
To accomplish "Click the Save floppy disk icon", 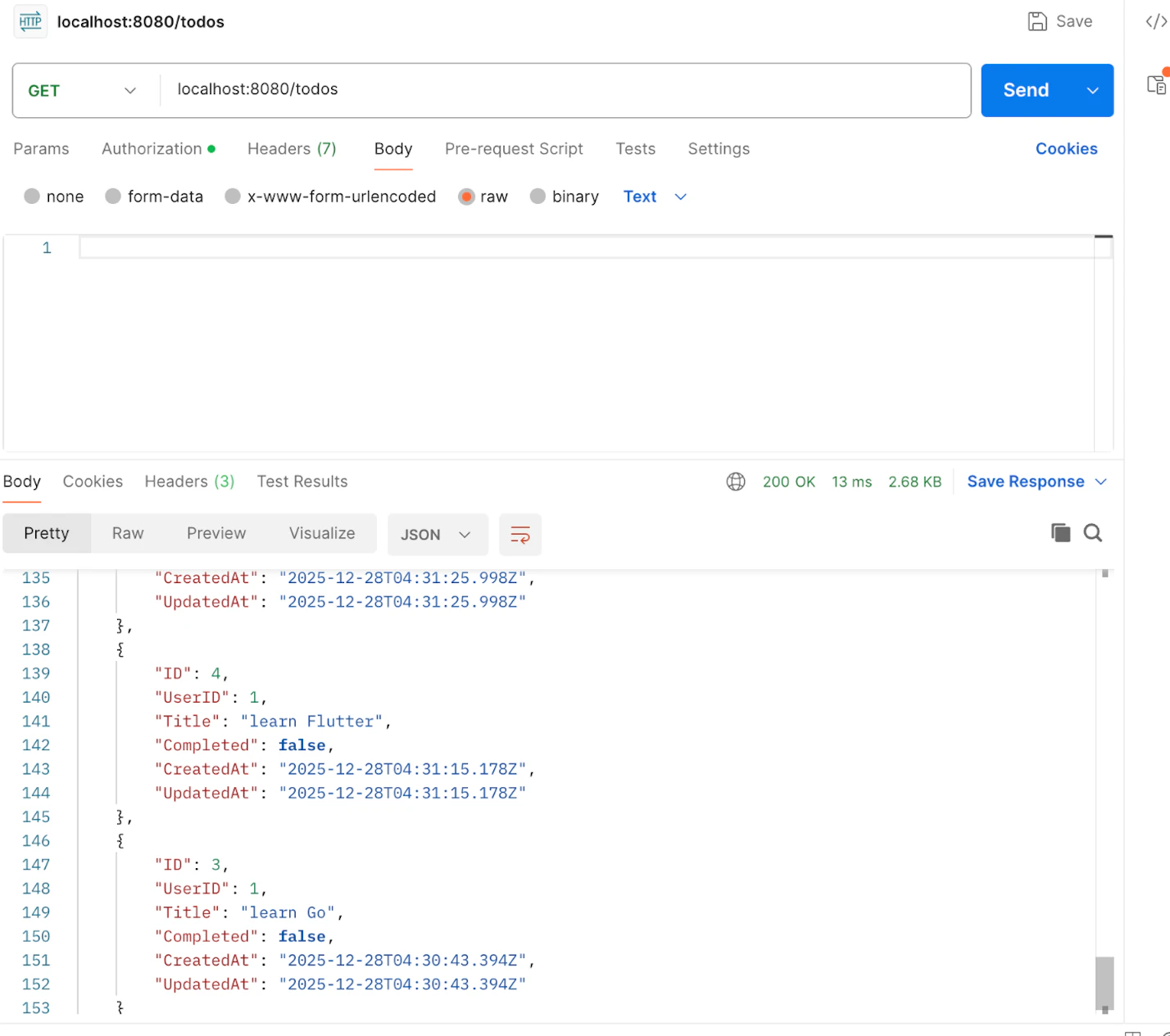I will tap(1037, 21).
